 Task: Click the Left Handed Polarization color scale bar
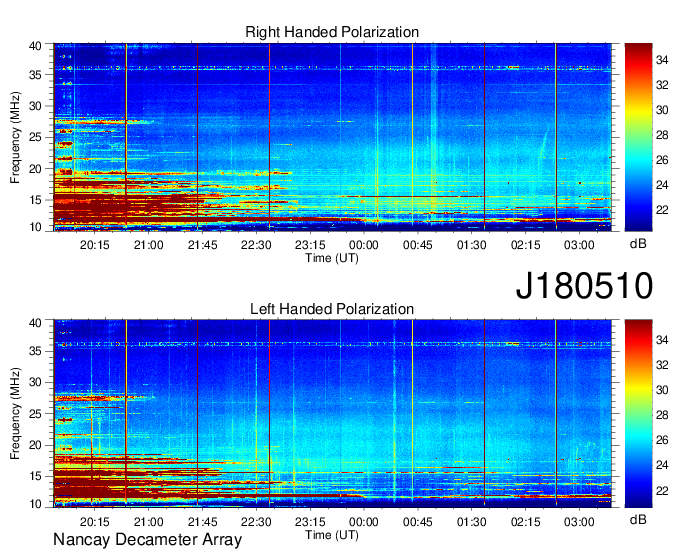tap(638, 414)
